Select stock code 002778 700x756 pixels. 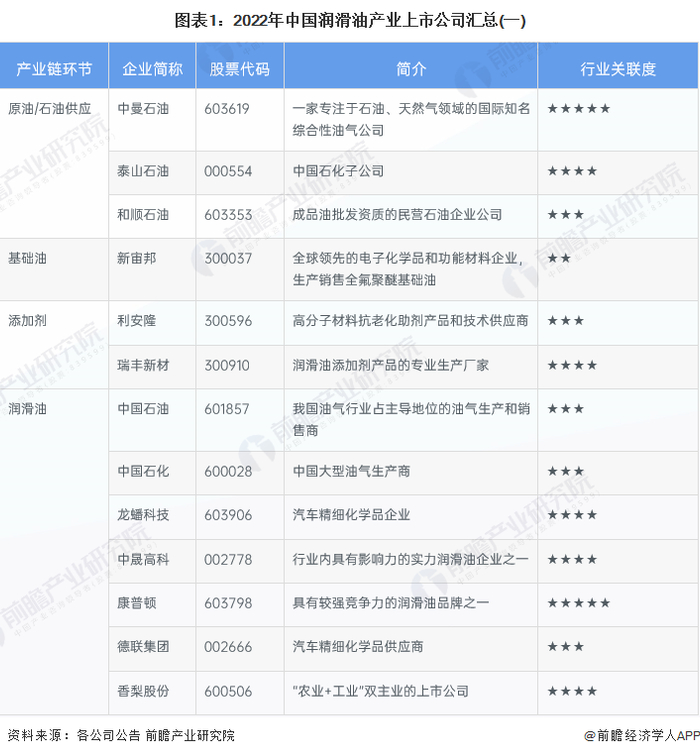tap(228, 559)
